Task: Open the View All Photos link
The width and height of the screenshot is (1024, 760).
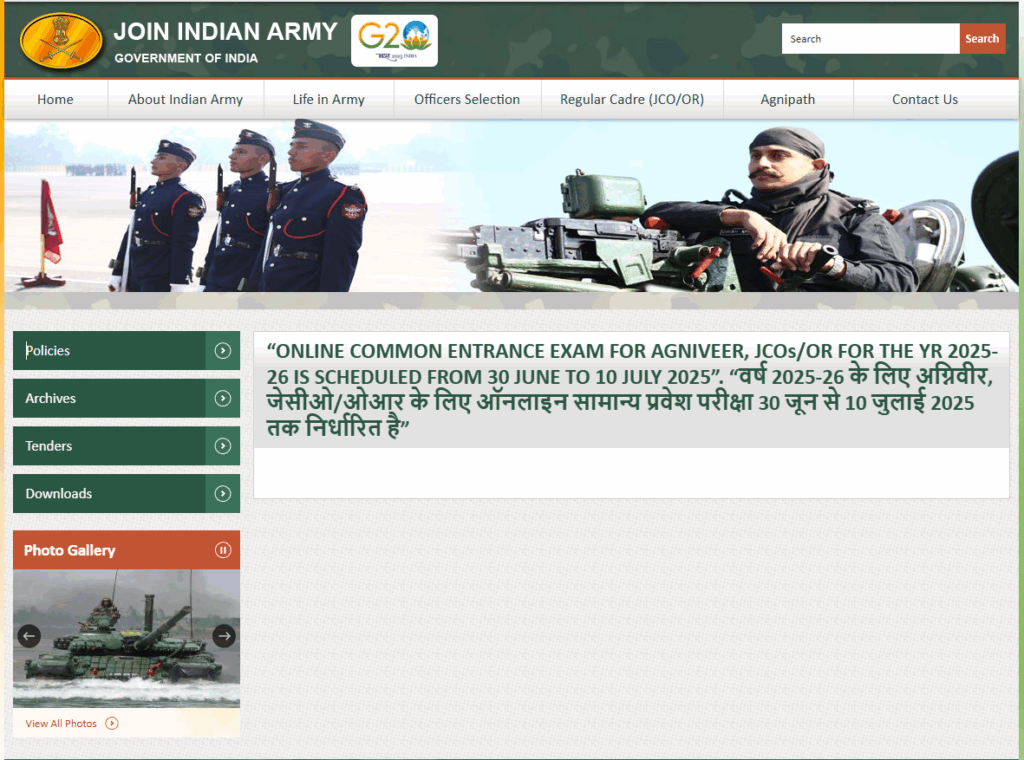Action: [x=61, y=723]
